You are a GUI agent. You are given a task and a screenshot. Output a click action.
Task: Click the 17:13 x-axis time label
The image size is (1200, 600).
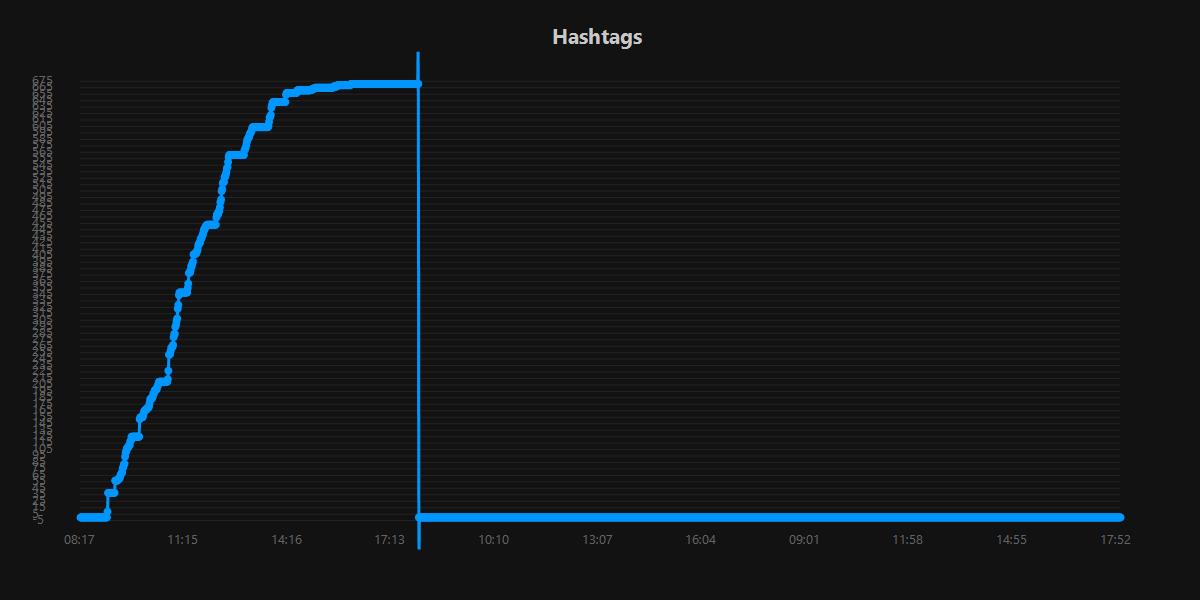(x=389, y=540)
